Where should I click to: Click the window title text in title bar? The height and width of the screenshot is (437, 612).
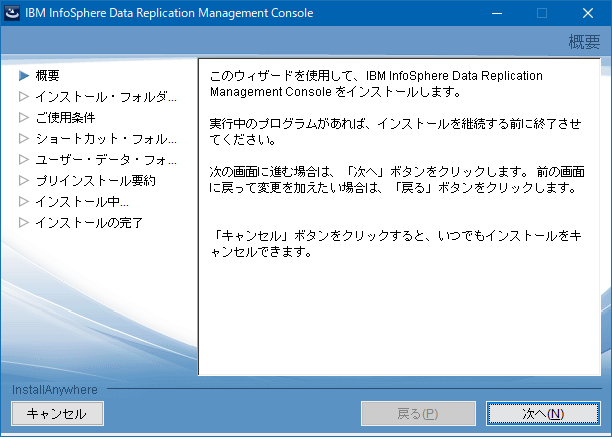pos(169,13)
